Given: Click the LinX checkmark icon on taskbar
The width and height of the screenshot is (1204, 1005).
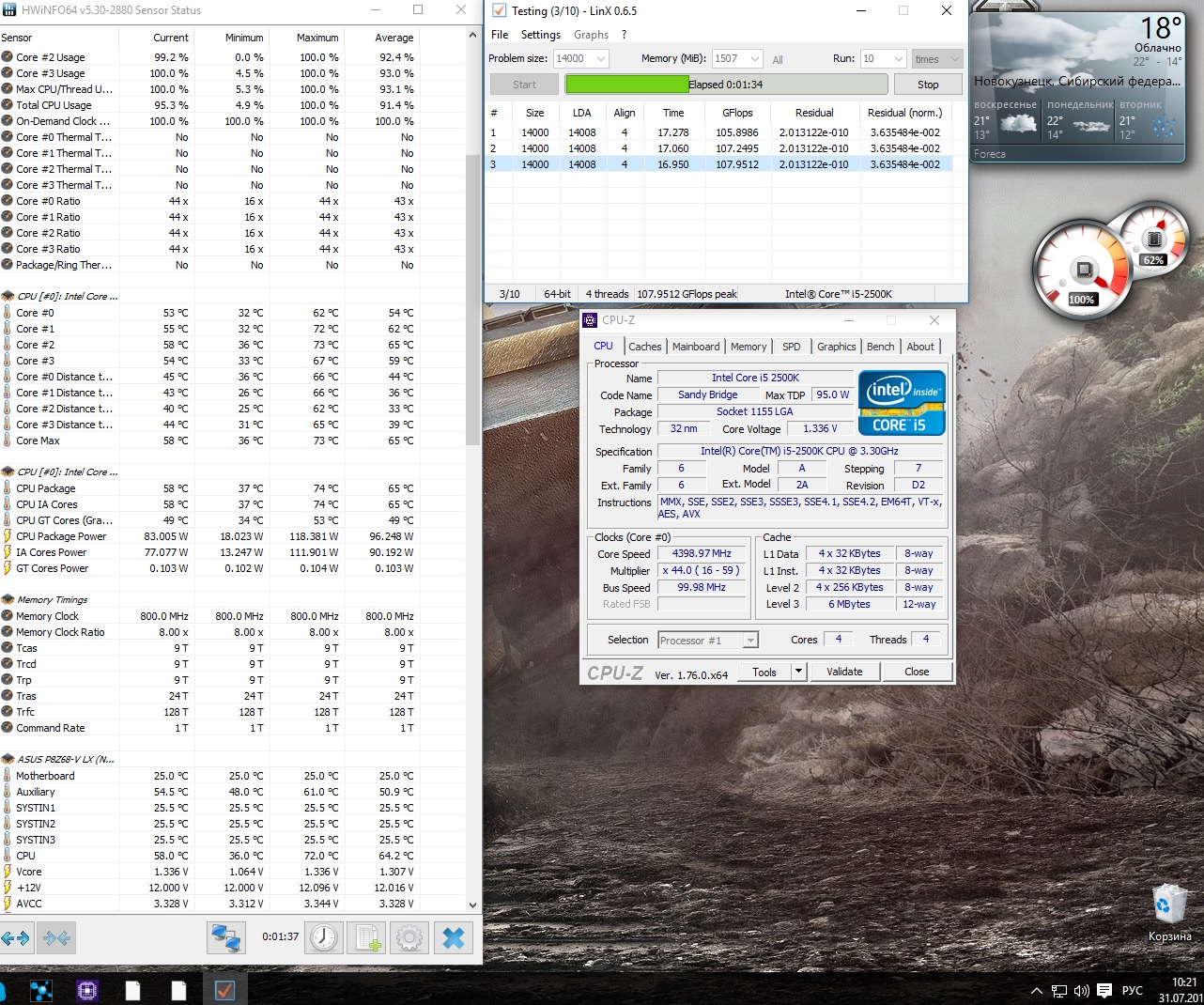Looking at the screenshot, I should pos(224,990).
